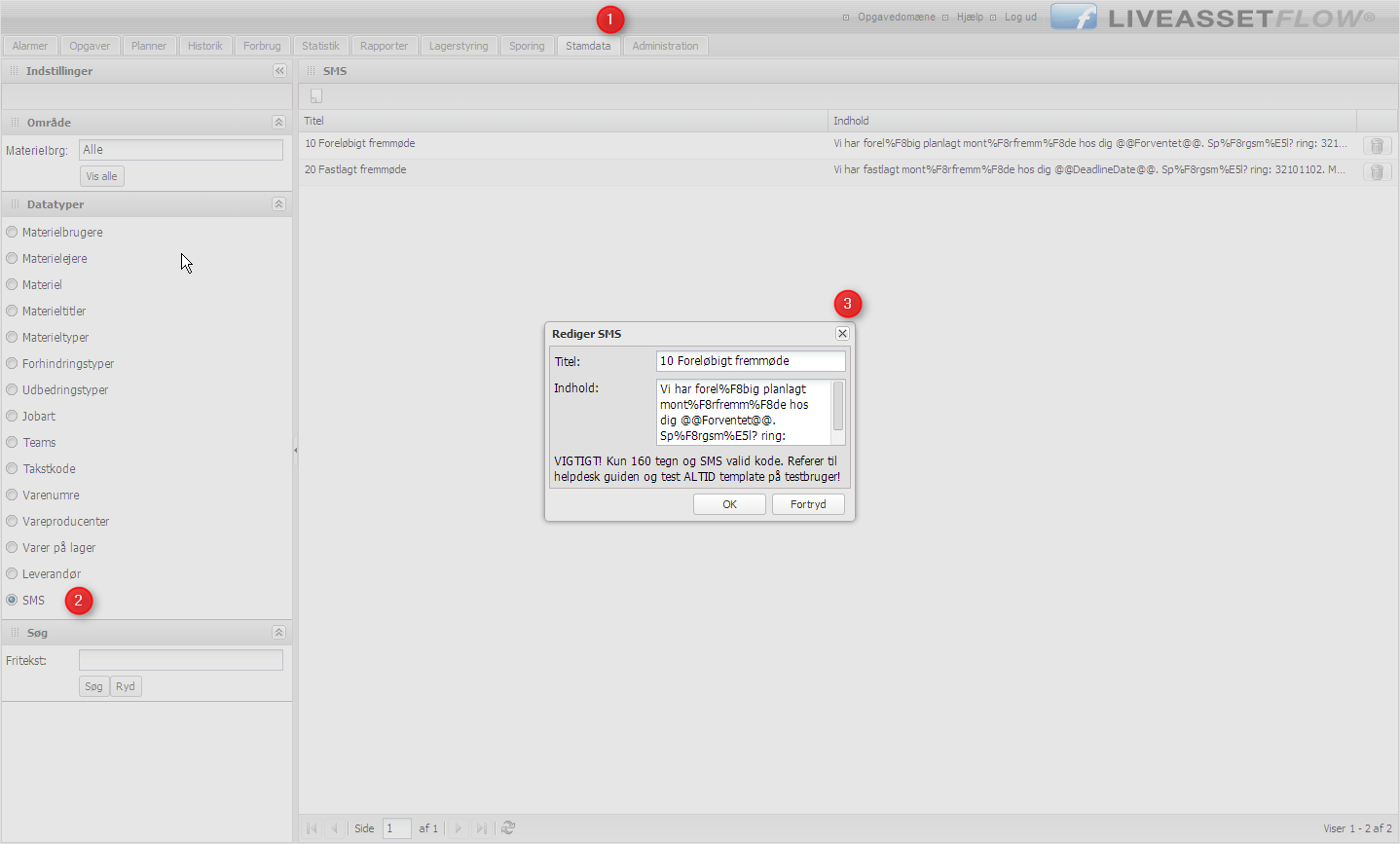Click trash icon for '20 Fastlagt fremmøde'
The width and height of the screenshot is (1400, 844).
[1377, 172]
